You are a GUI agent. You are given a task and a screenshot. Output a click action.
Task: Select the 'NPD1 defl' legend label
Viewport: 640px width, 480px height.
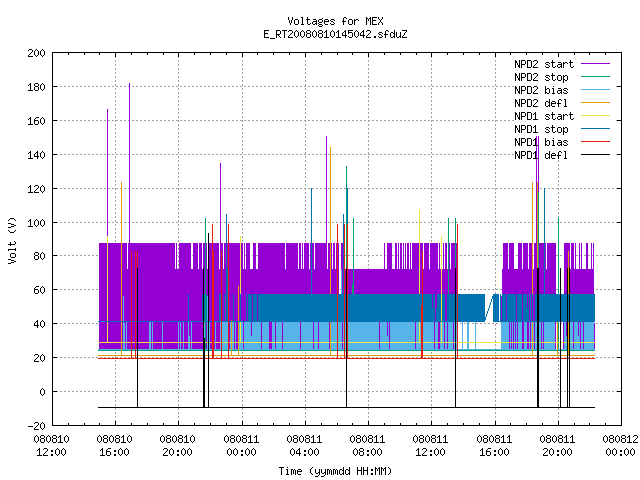[x=541, y=155]
